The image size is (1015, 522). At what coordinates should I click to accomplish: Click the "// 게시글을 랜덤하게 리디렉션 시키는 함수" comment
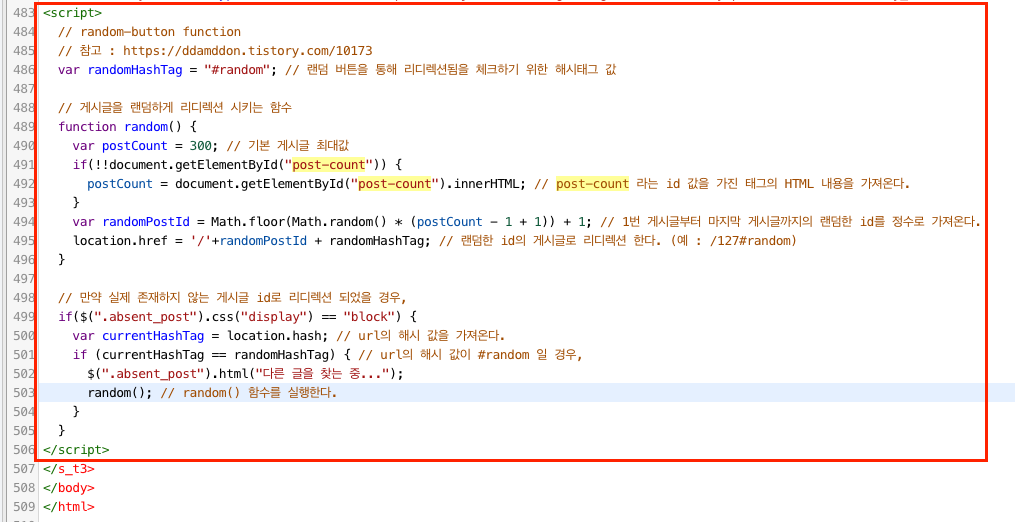coord(175,108)
